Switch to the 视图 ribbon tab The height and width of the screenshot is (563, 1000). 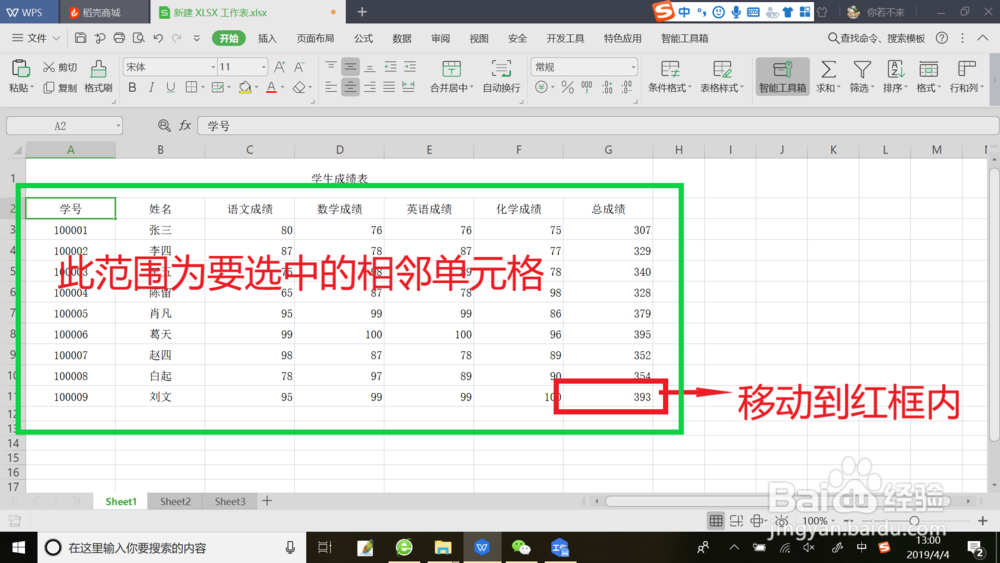point(479,38)
